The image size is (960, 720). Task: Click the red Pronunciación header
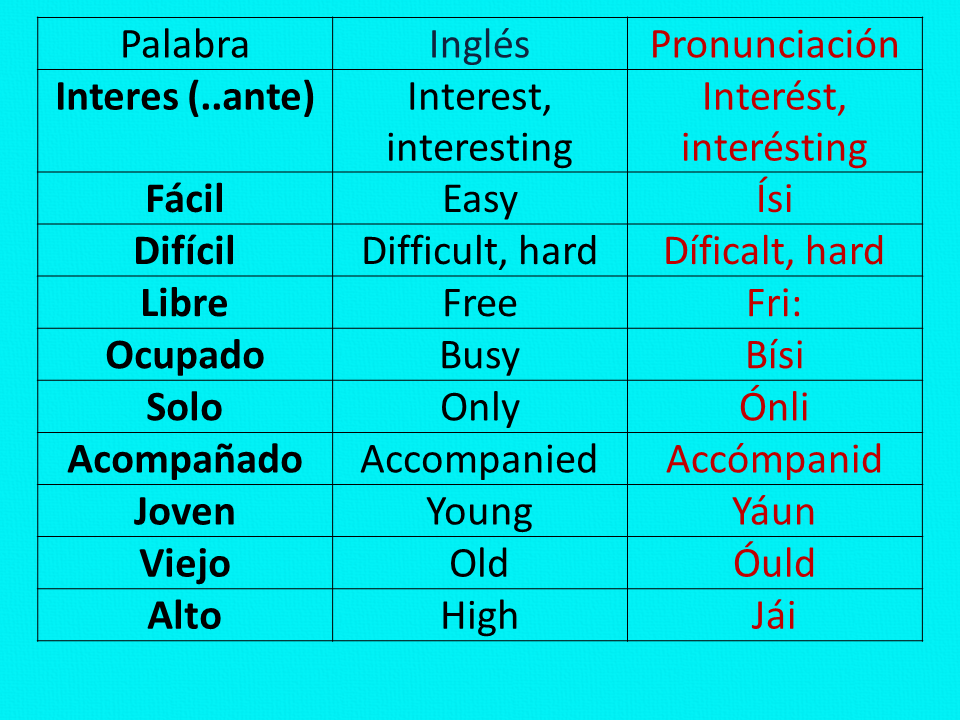coord(774,45)
